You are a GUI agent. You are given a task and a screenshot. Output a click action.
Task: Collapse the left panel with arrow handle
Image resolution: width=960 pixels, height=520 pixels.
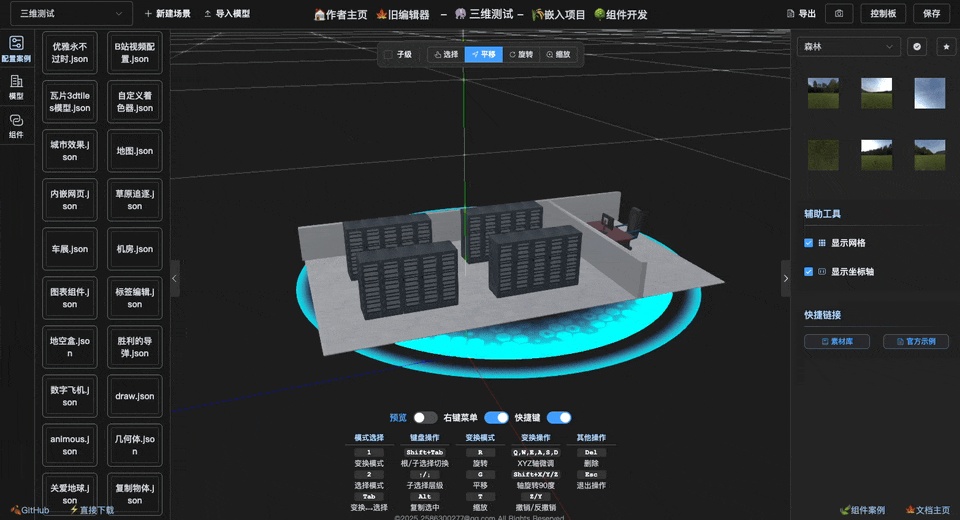point(174,278)
